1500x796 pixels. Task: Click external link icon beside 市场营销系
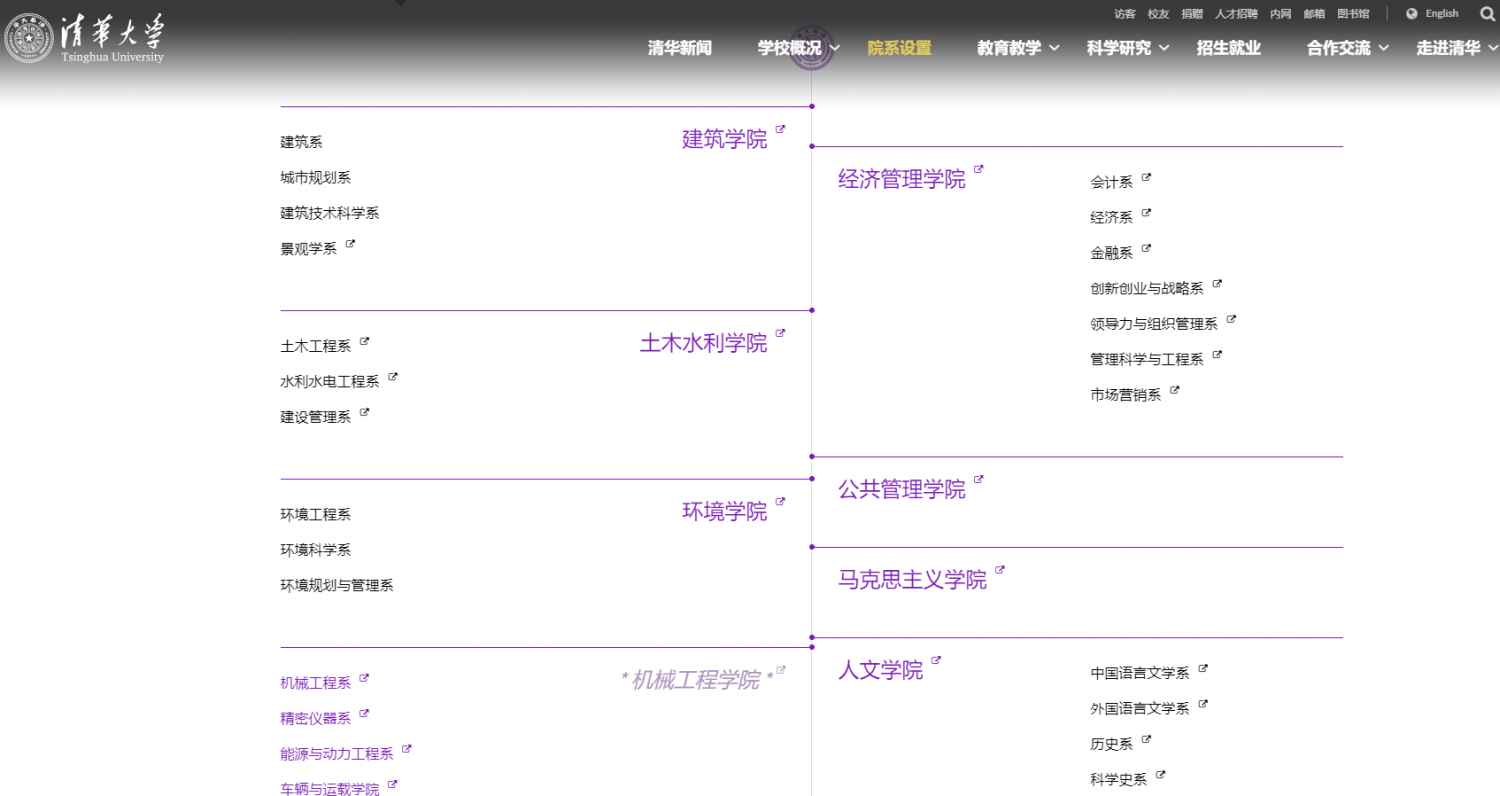tap(1174, 391)
